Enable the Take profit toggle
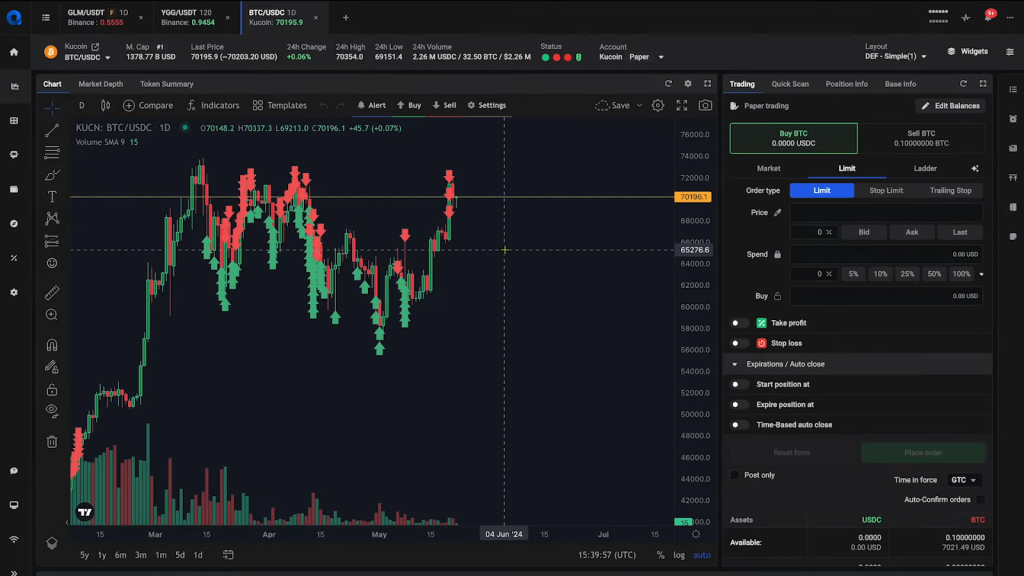The image size is (1024, 576). tap(739, 323)
